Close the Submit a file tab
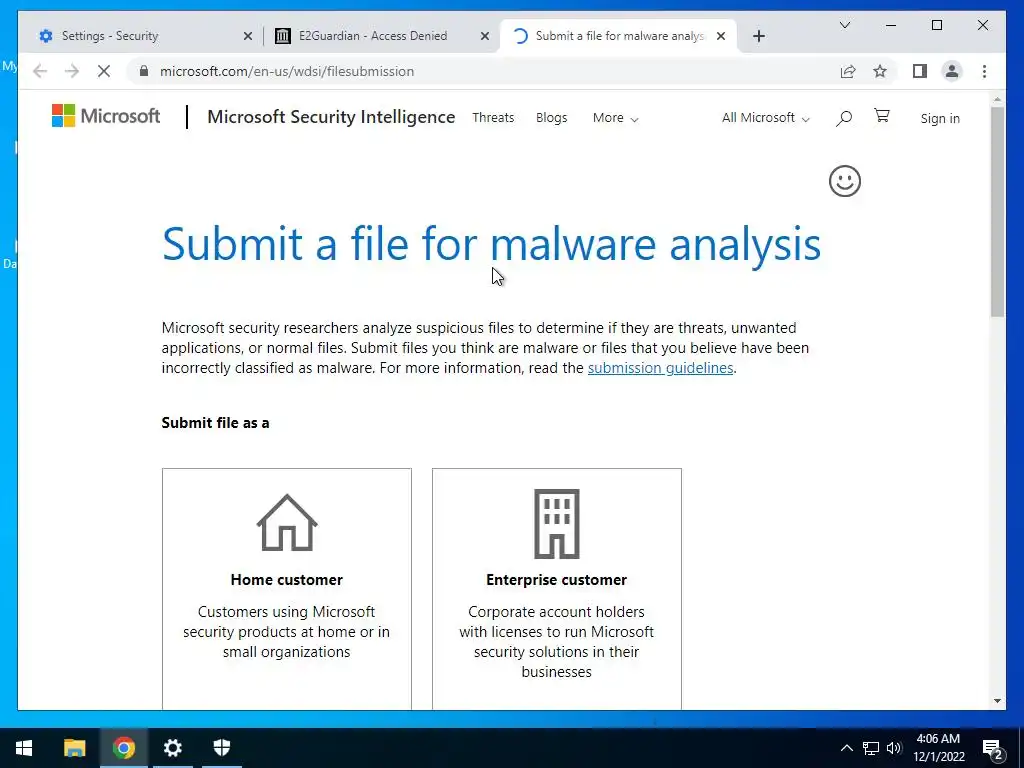Screen dimensions: 1024x768 [x=720, y=36]
